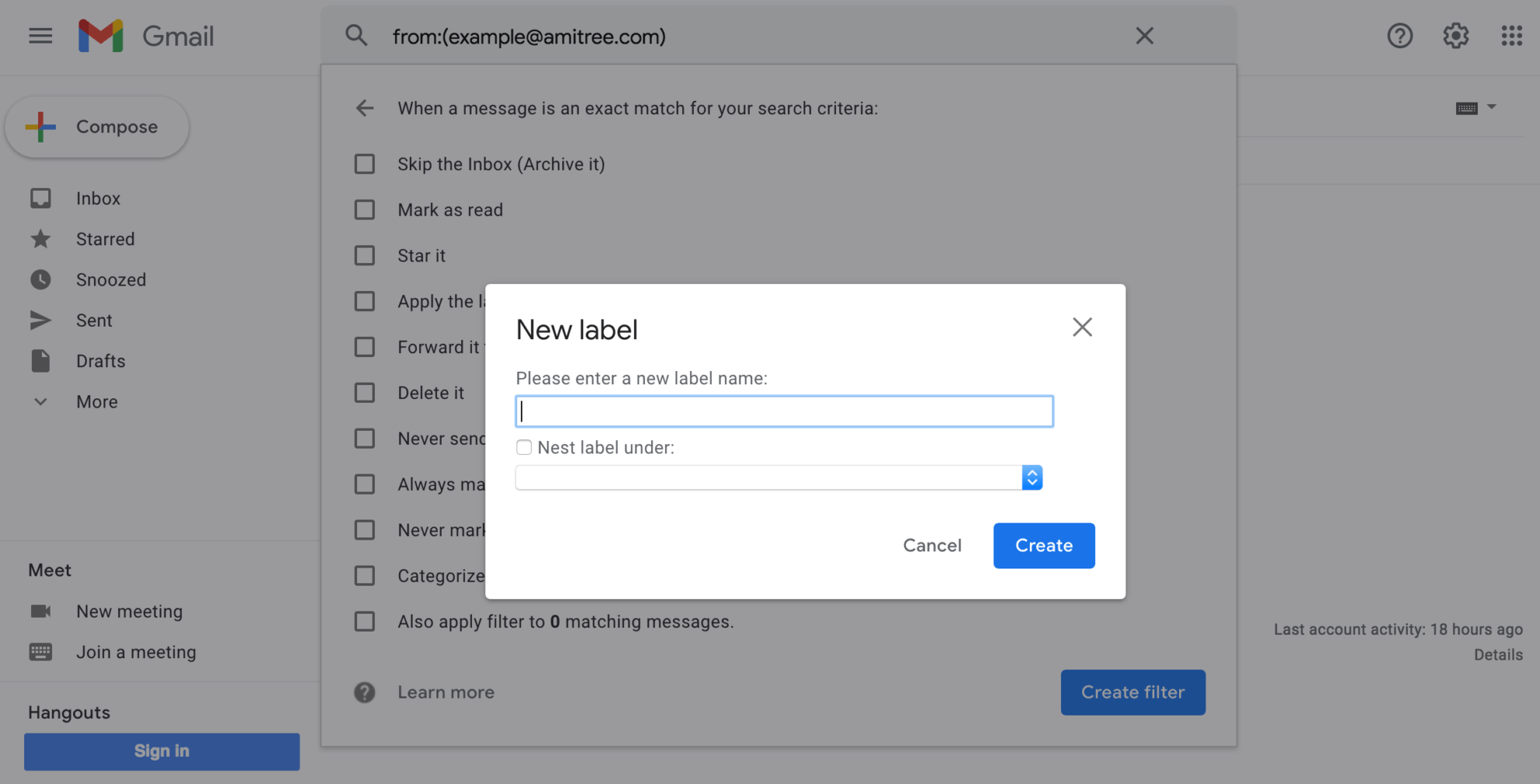Open Gmail help
Image resolution: width=1540 pixels, height=784 pixels.
click(x=1400, y=36)
